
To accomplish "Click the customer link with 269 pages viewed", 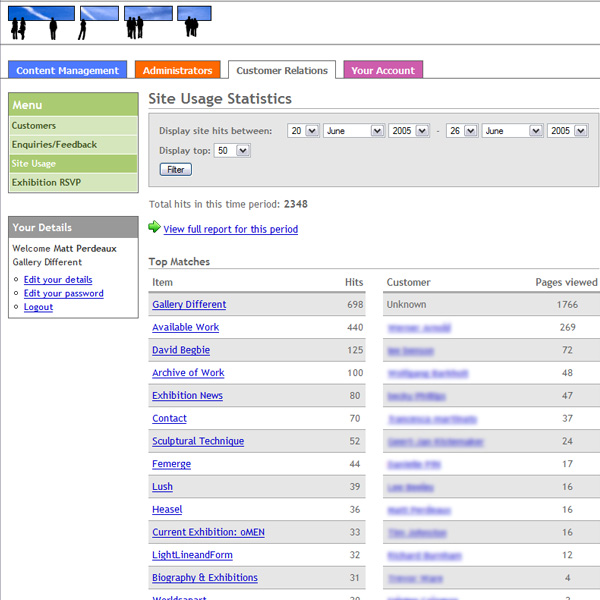I will [419, 328].
